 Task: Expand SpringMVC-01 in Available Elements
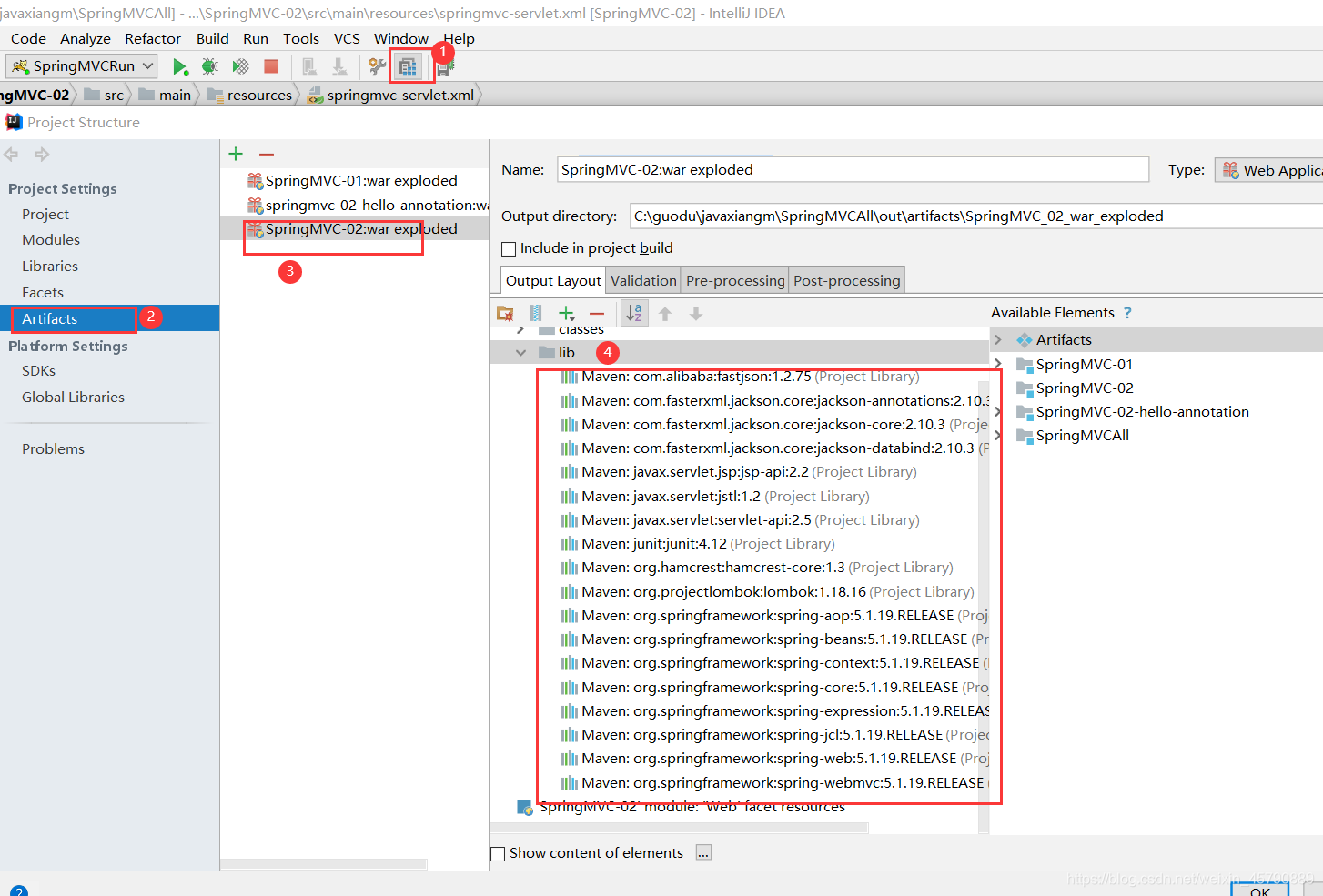click(998, 364)
